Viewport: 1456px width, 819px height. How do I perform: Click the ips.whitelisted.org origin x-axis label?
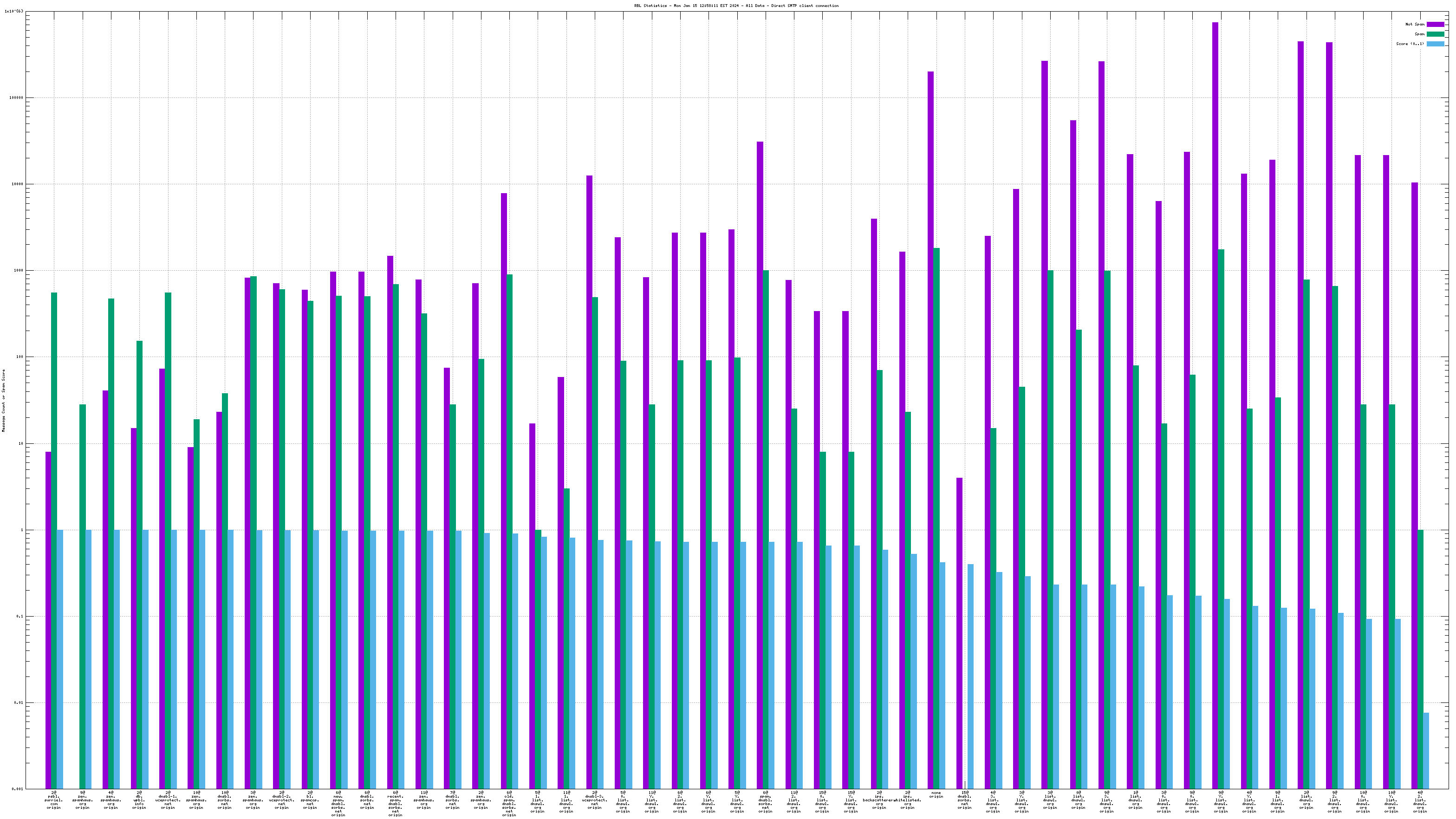908,800
